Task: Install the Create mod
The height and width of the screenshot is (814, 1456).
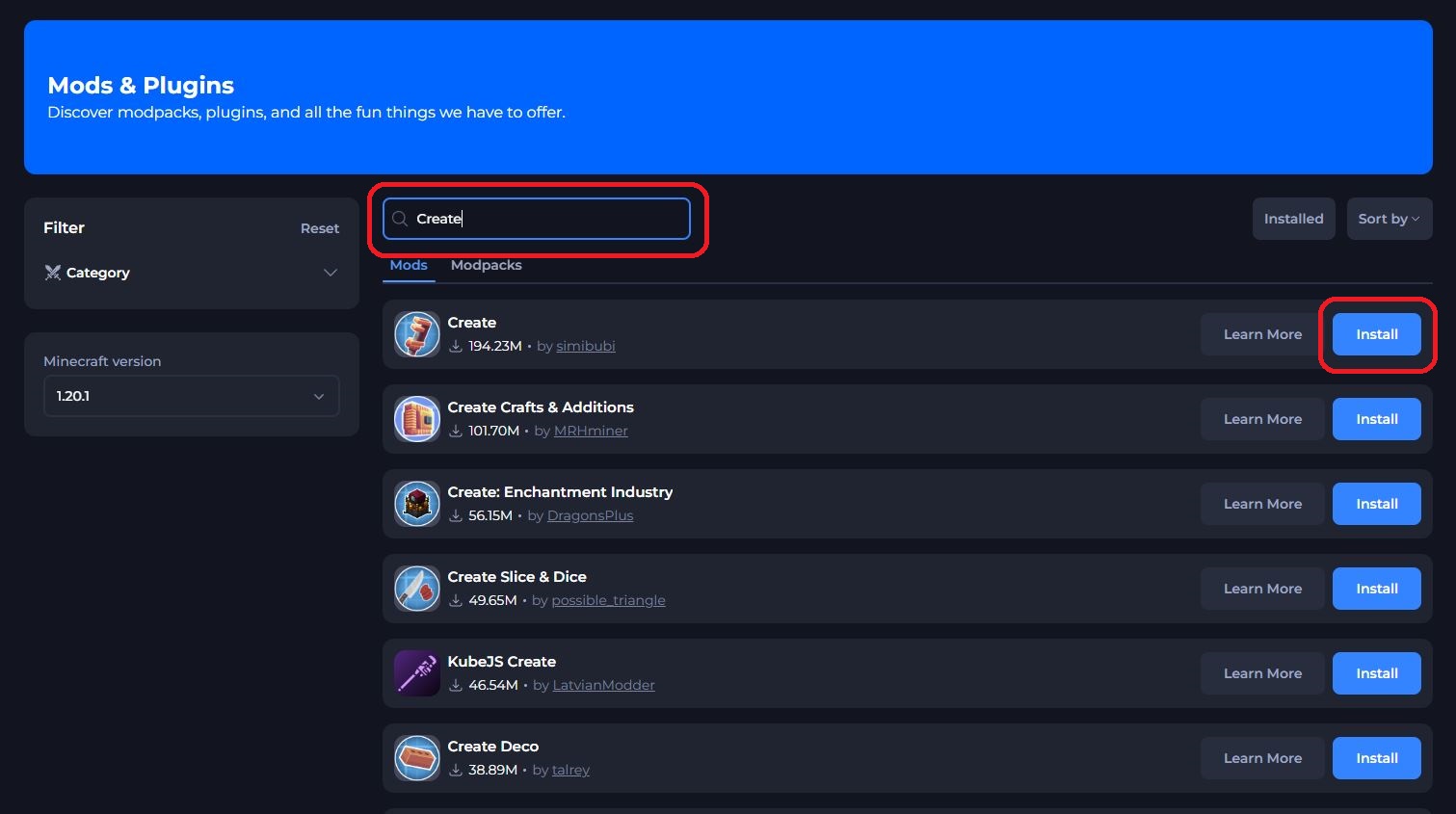Action: tap(1377, 334)
